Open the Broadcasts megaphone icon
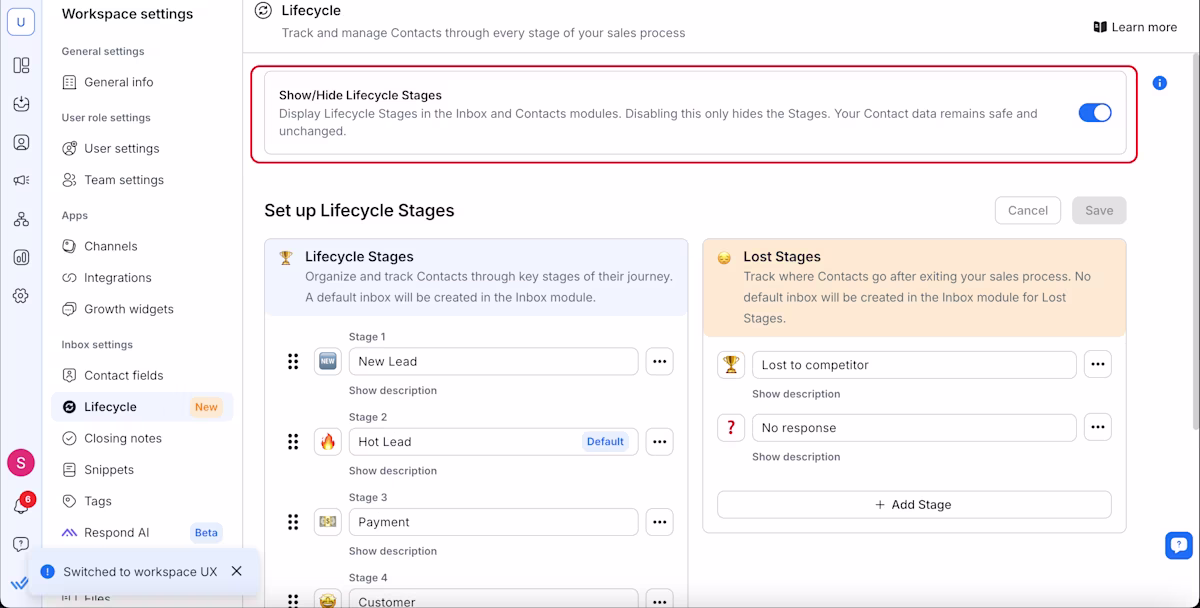 click(21, 181)
